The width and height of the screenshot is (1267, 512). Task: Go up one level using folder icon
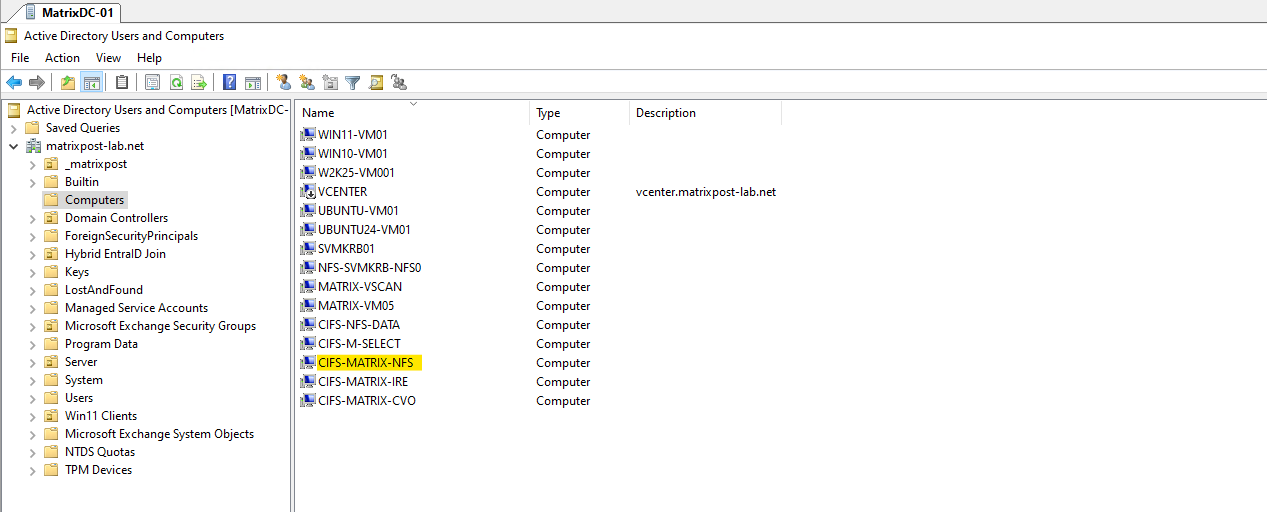(68, 82)
